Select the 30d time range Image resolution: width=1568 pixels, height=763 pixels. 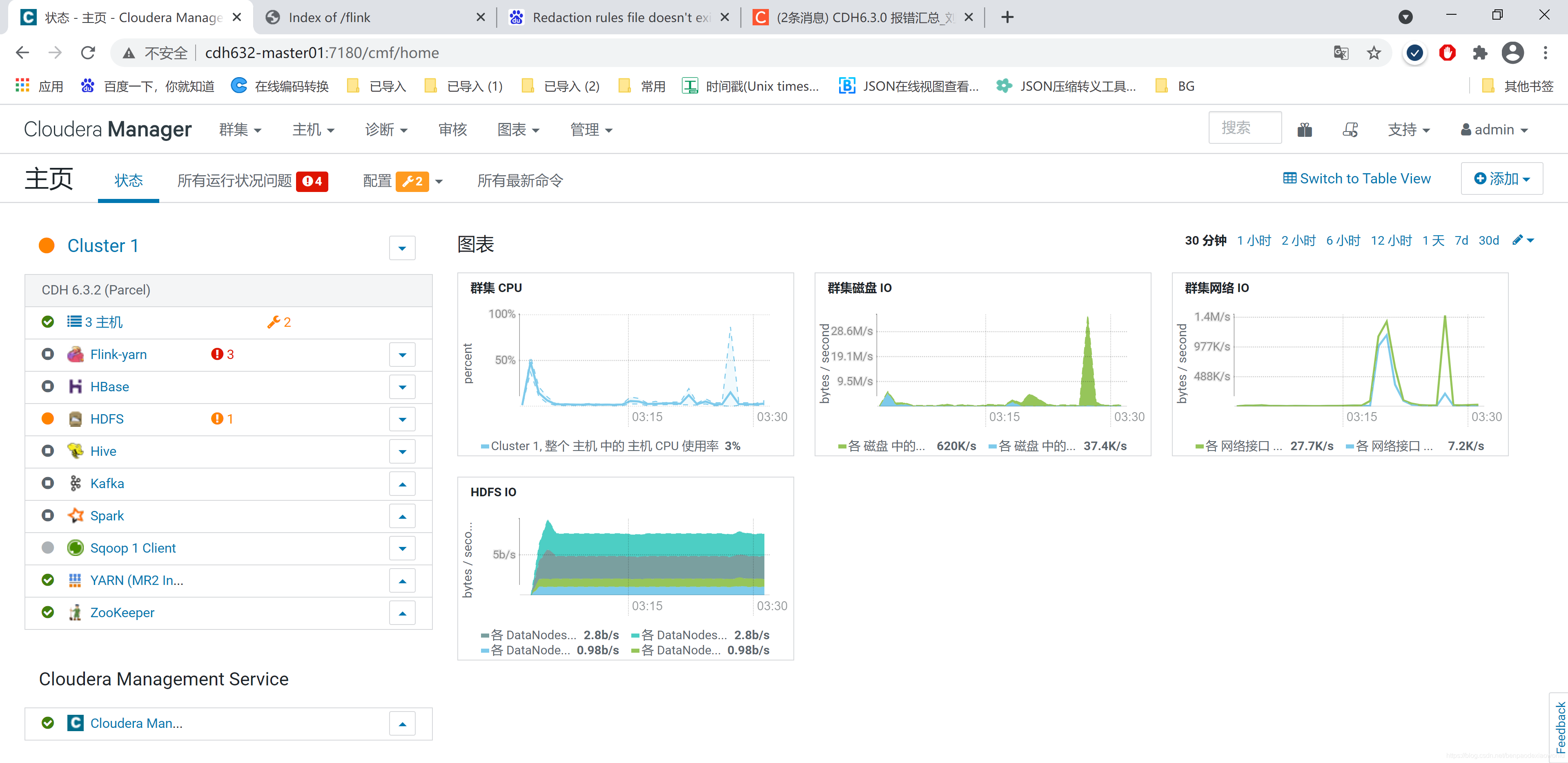pos(1488,240)
